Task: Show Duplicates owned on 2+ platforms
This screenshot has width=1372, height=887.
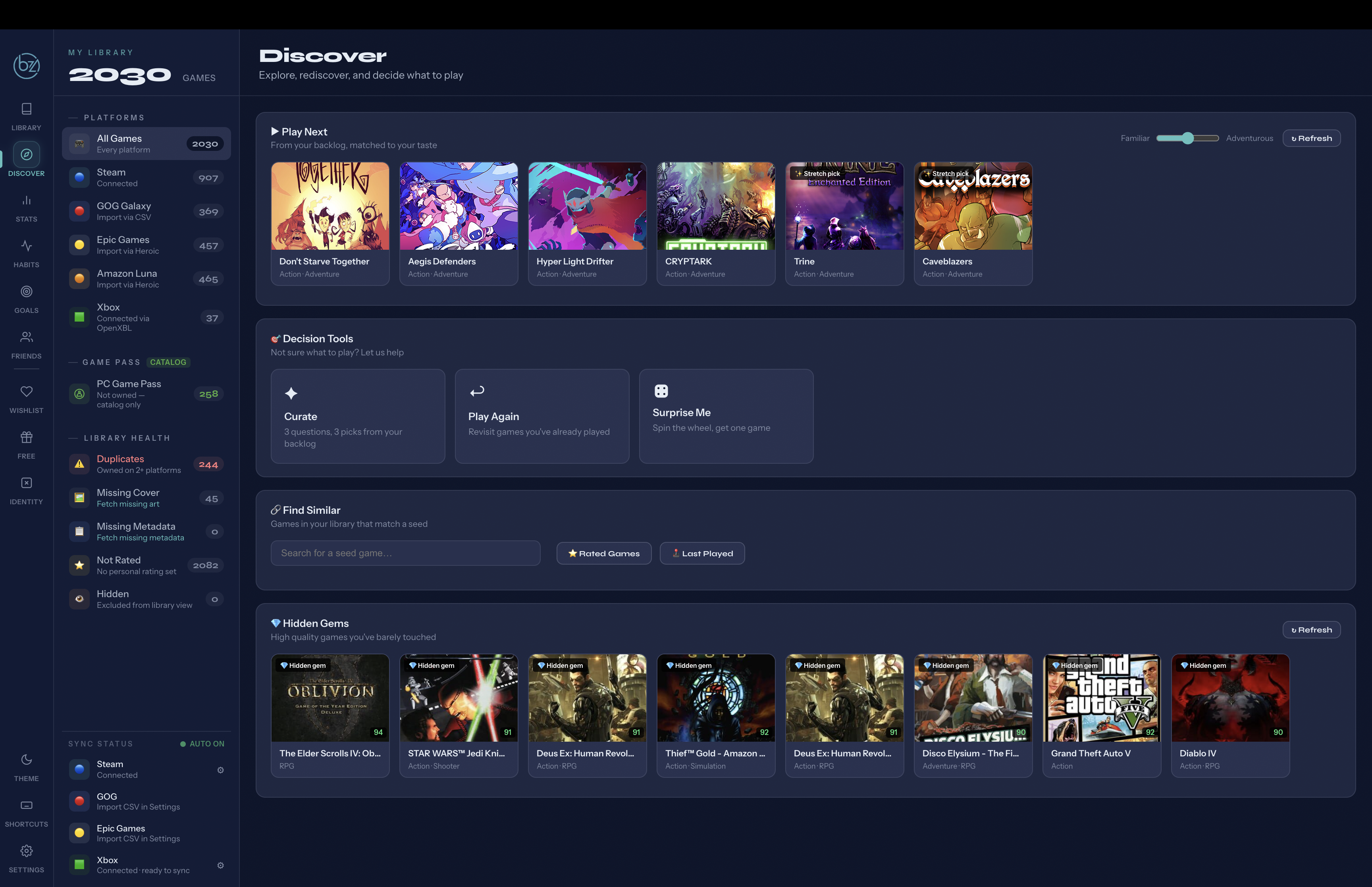Action: [x=146, y=464]
